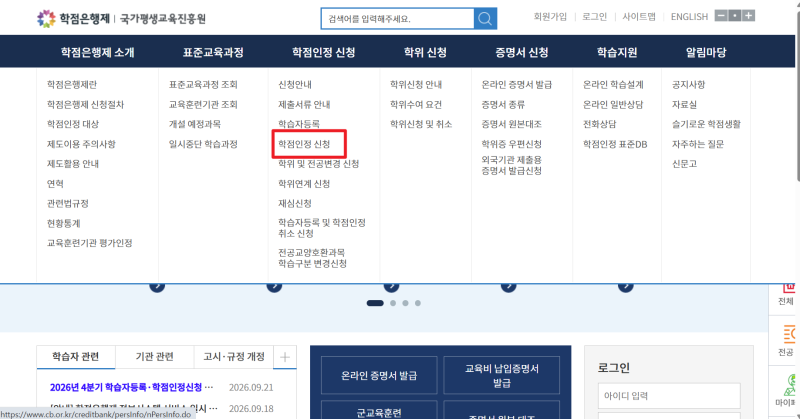This screenshot has width=800, height=419.
Task: Open 증명서 원본대조 item
Action: [512, 124]
